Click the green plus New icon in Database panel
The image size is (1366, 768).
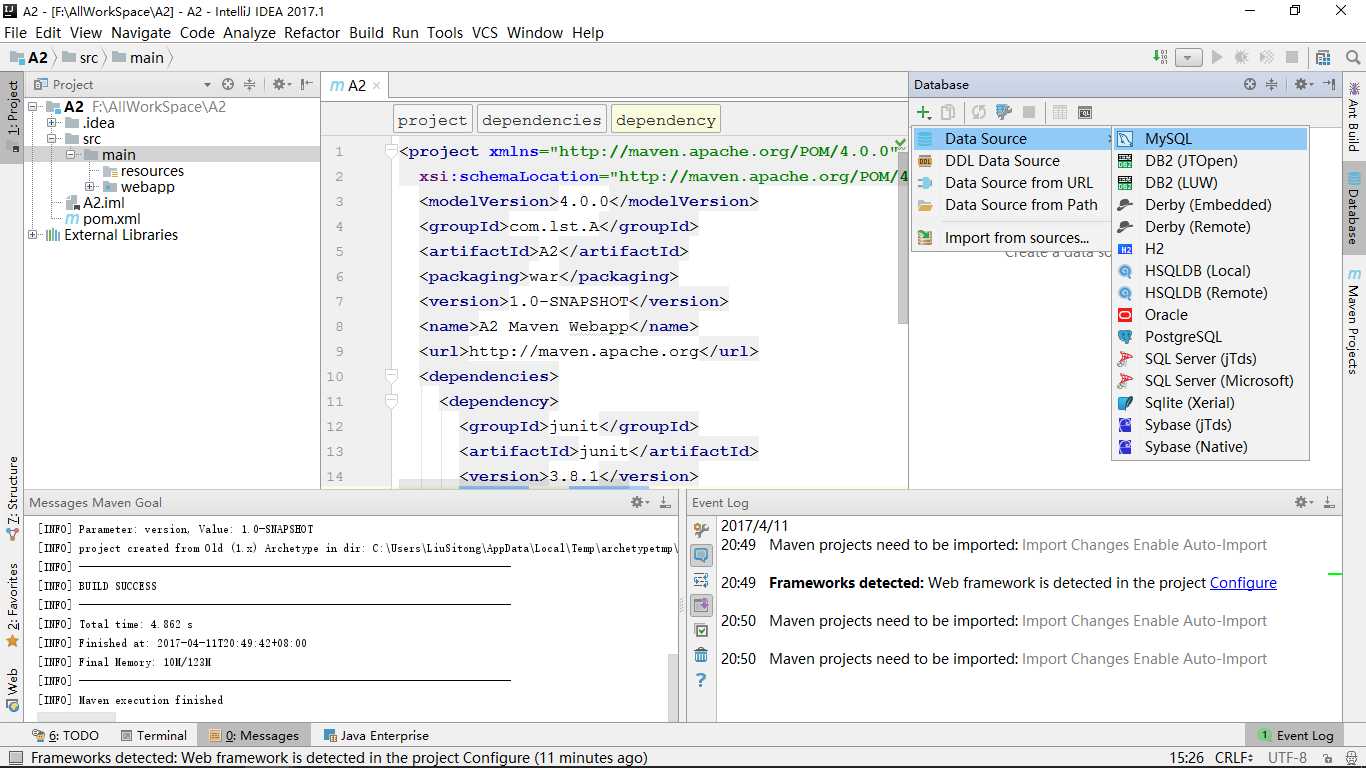click(x=924, y=113)
